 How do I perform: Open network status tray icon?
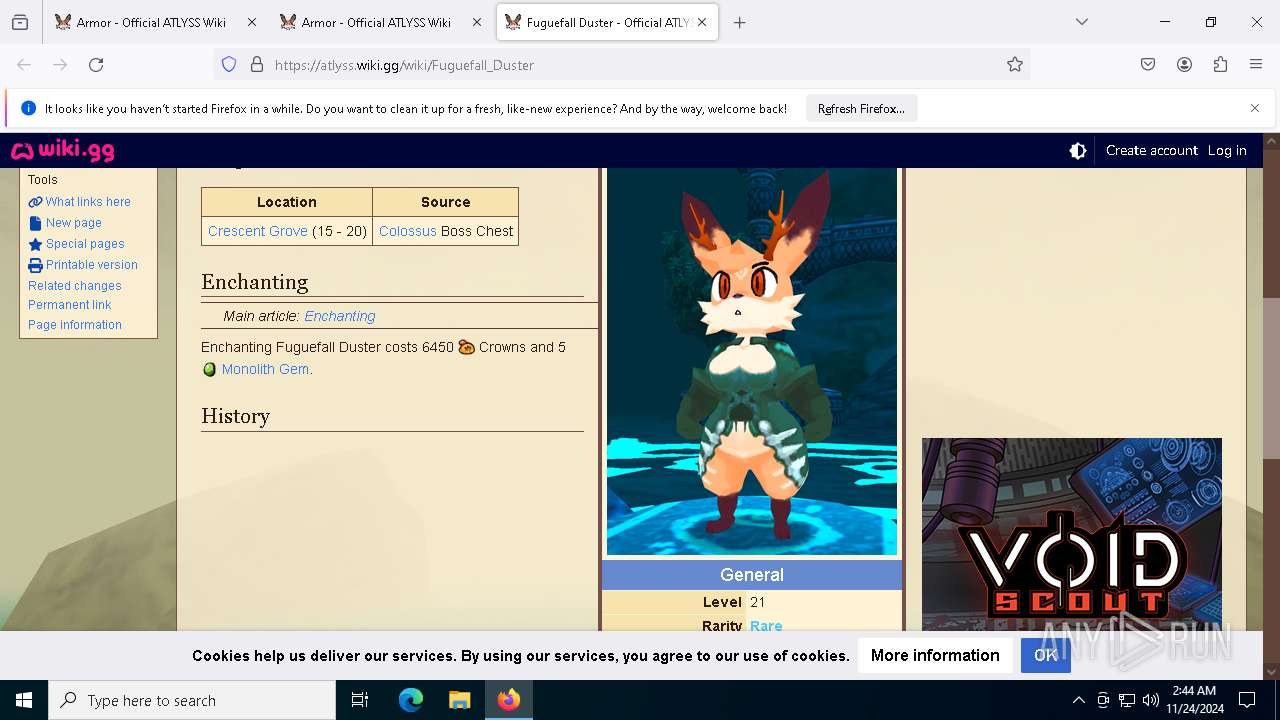pyautogui.click(x=1126, y=700)
